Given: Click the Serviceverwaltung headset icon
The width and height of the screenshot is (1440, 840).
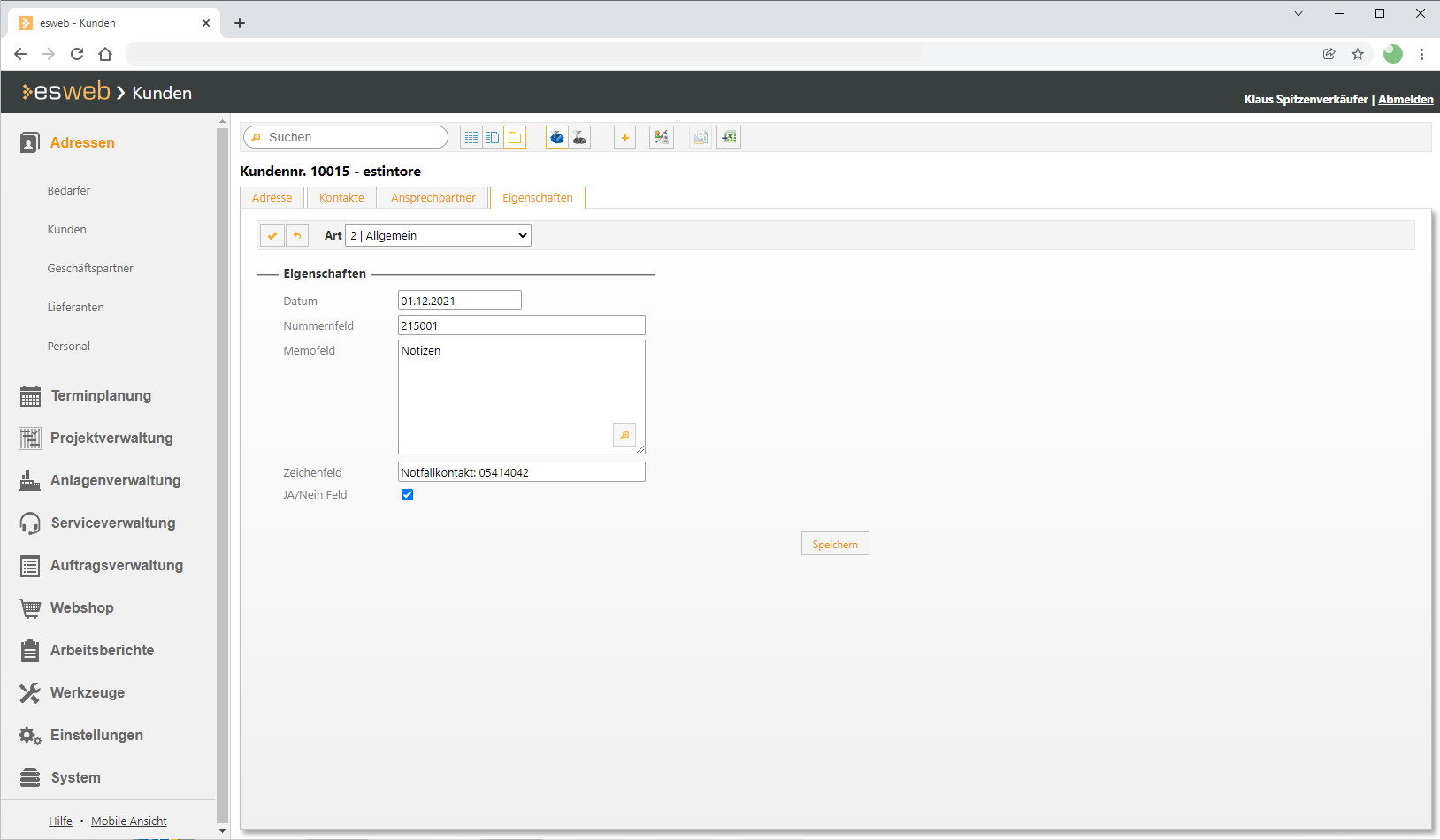Looking at the screenshot, I should [x=30, y=523].
